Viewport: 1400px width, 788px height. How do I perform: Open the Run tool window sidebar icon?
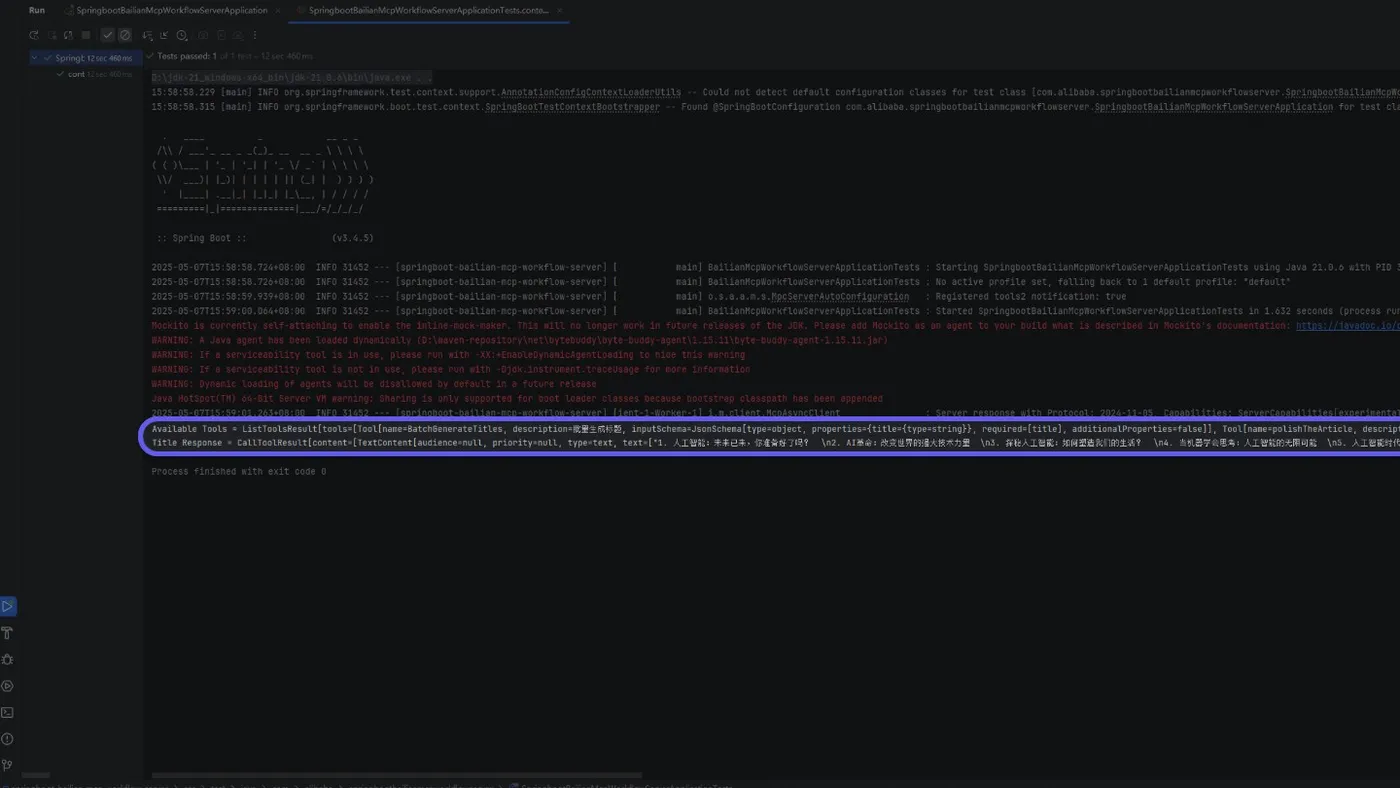tap(8, 606)
